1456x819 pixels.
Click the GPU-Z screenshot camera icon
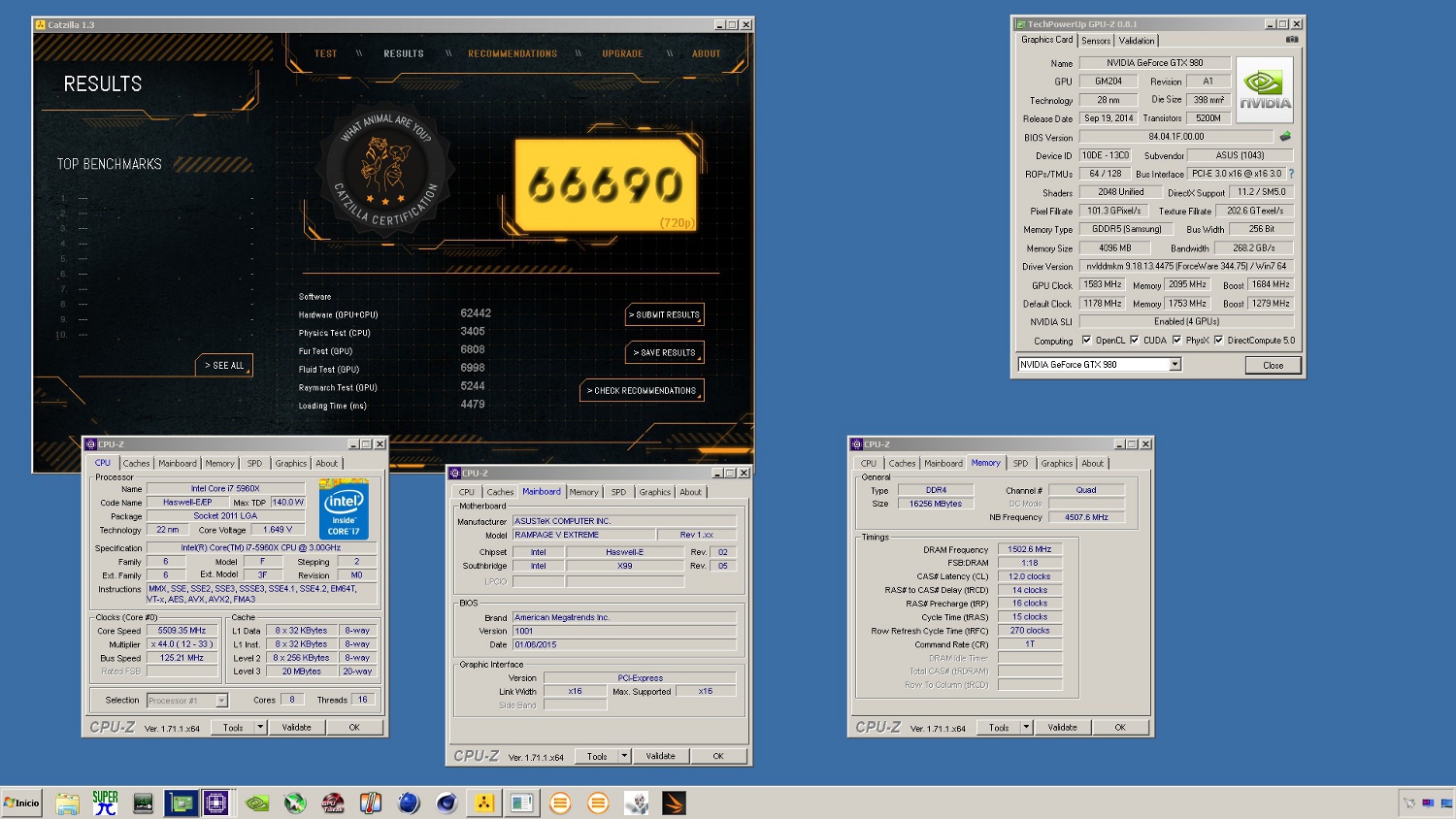(1292, 40)
